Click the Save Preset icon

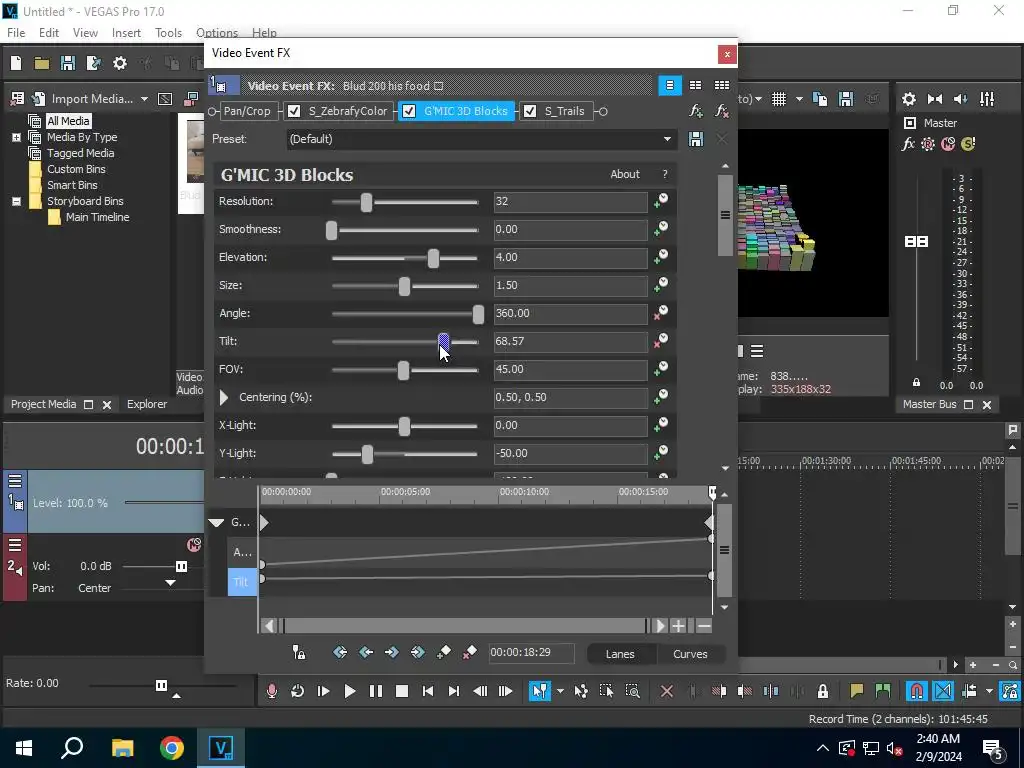coord(696,139)
